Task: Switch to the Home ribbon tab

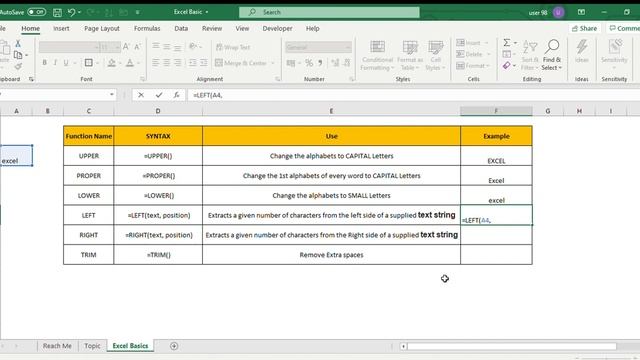Action: tap(31, 29)
